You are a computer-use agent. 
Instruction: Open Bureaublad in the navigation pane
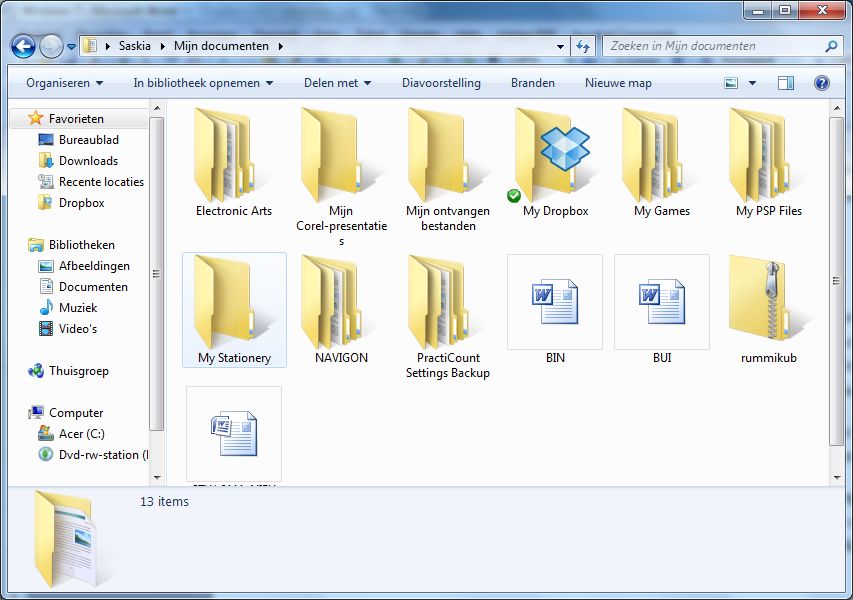(78, 140)
